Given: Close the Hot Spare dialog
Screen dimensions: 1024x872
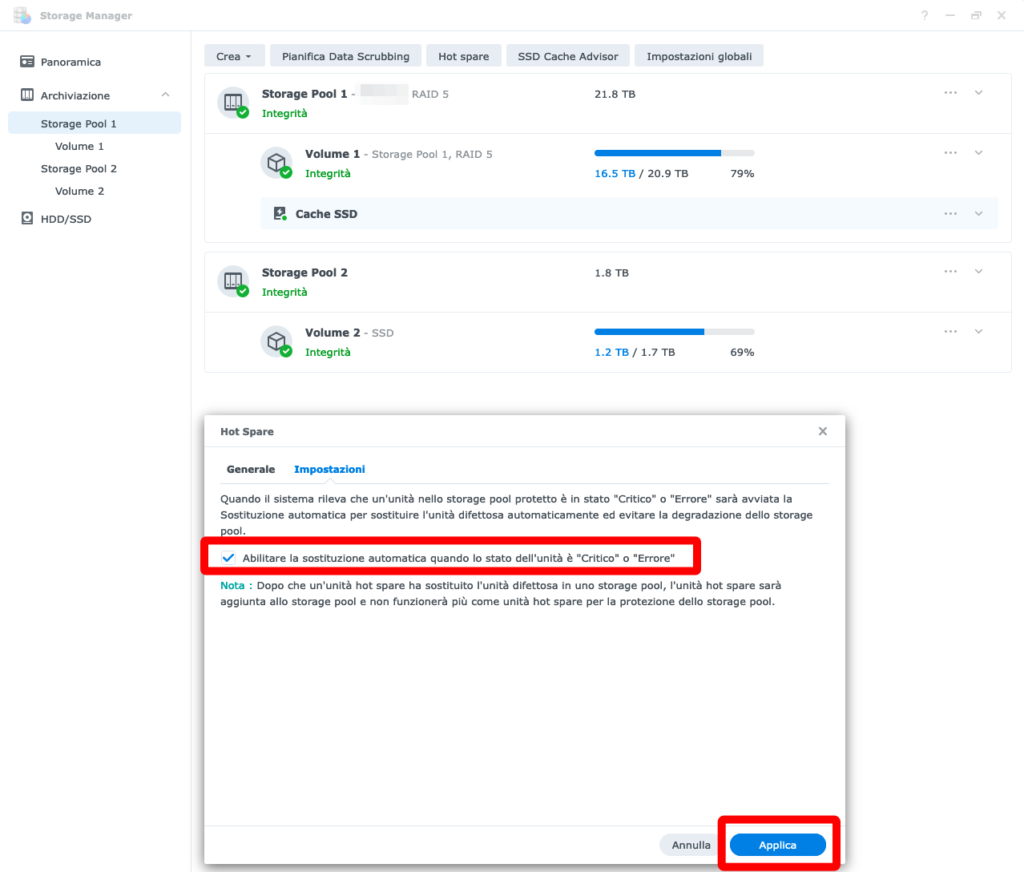Looking at the screenshot, I should (x=822, y=431).
